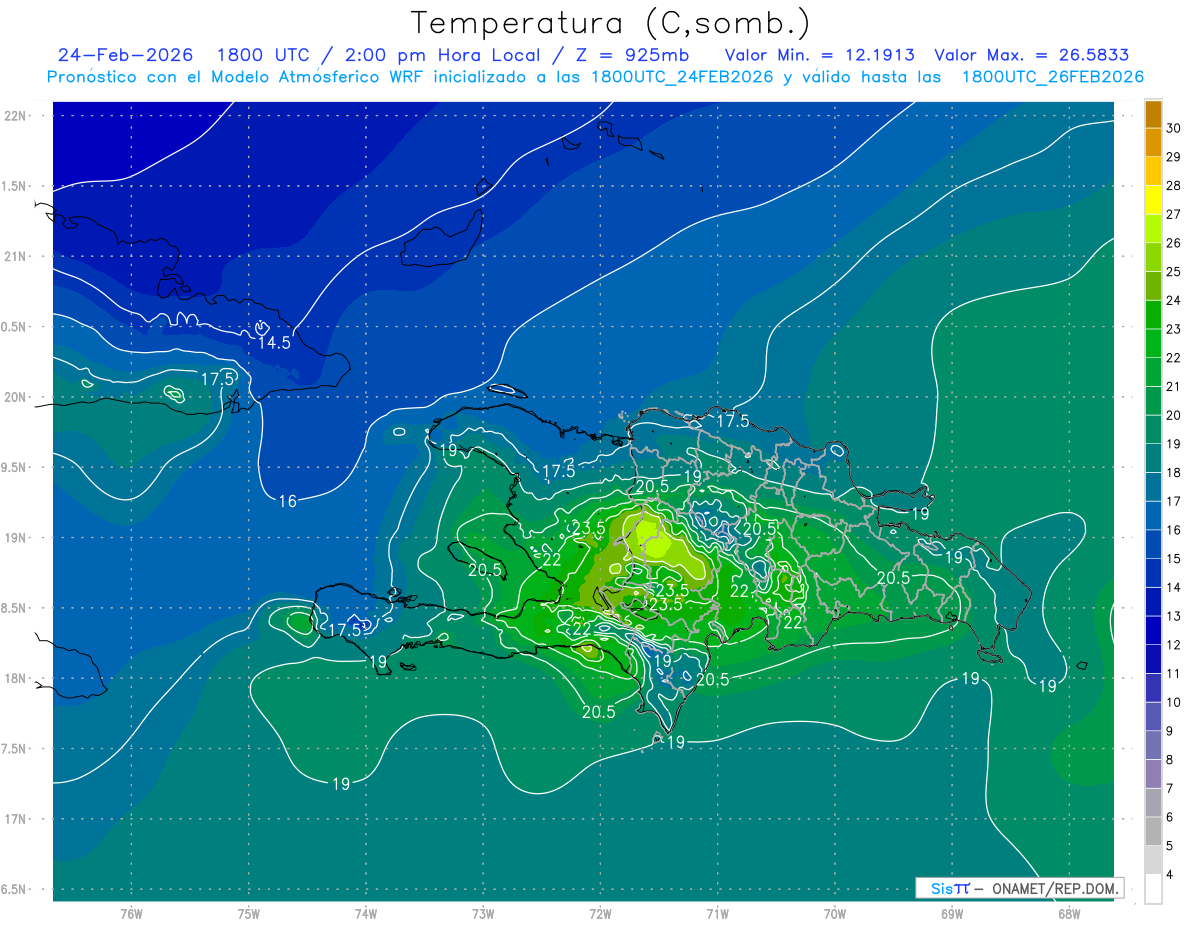
Task: Click the "14.5" contour label on the map
Action: pos(274,343)
